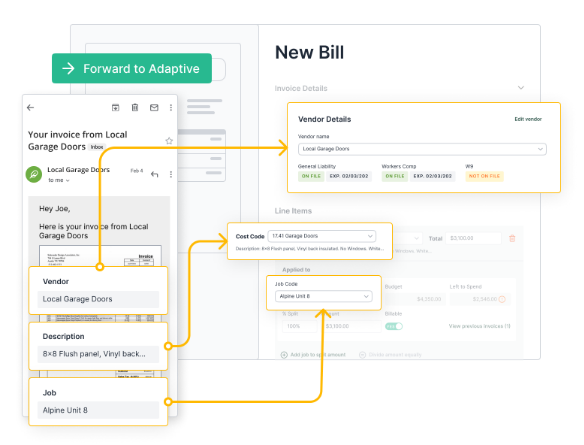Star the Local Garage Doors invoice email
The height and width of the screenshot is (445, 584).
click(169, 141)
